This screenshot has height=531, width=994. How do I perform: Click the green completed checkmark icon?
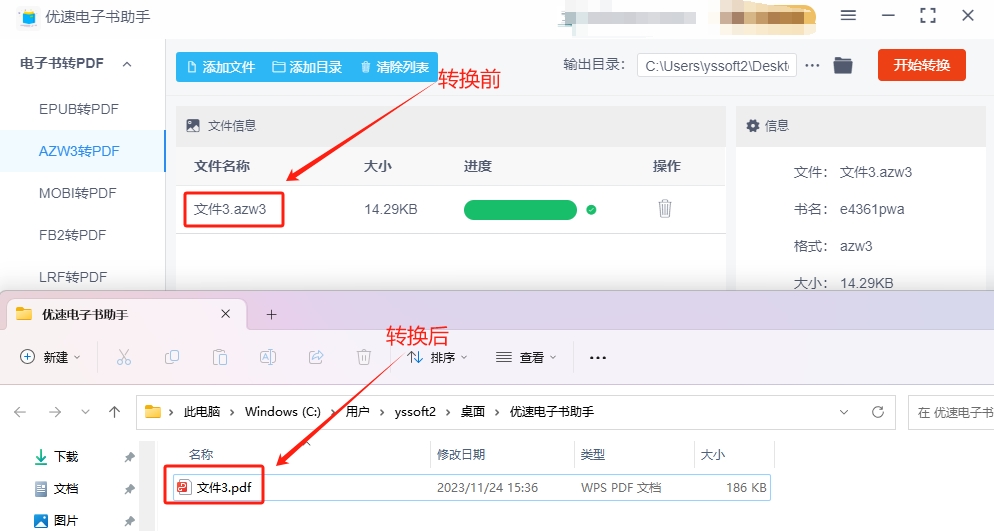[x=591, y=210]
